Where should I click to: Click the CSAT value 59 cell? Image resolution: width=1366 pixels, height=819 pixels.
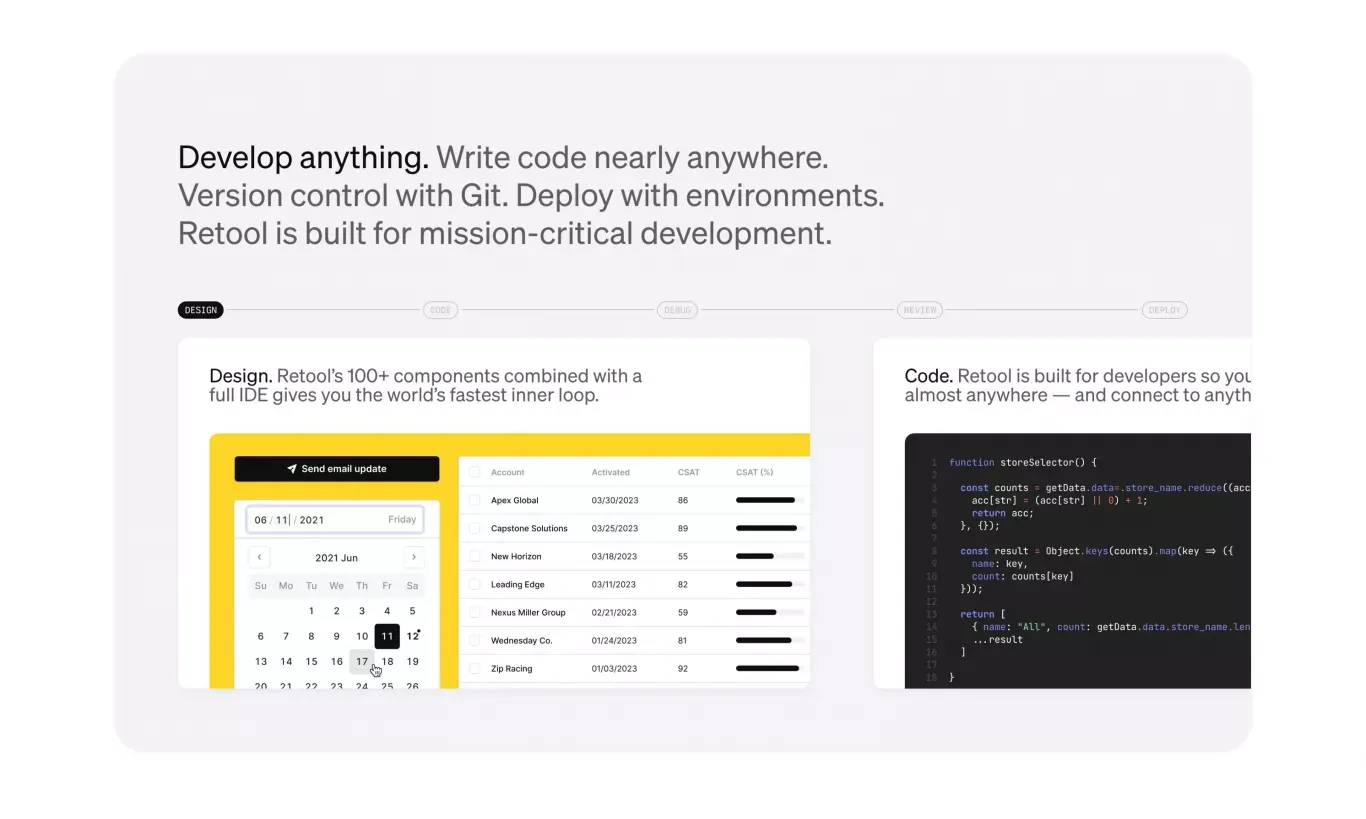[683, 612]
